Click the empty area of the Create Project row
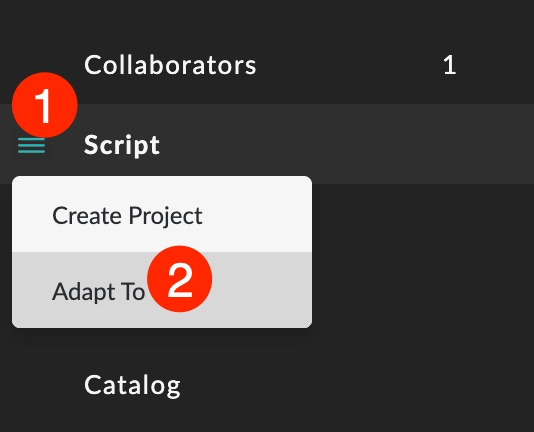Screen dimensions: 534x432 pyautogui.click(x=257, y=214)
